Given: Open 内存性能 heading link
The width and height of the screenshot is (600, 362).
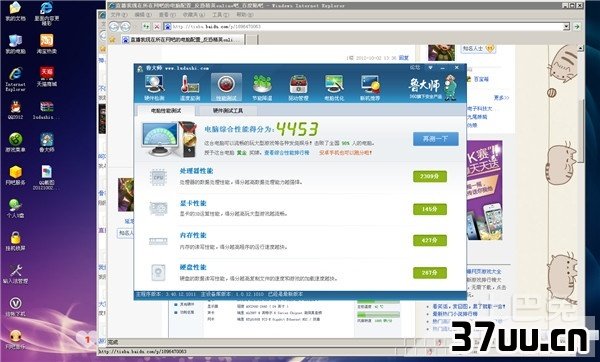Looking at the screenshot, I should (193, 235).
